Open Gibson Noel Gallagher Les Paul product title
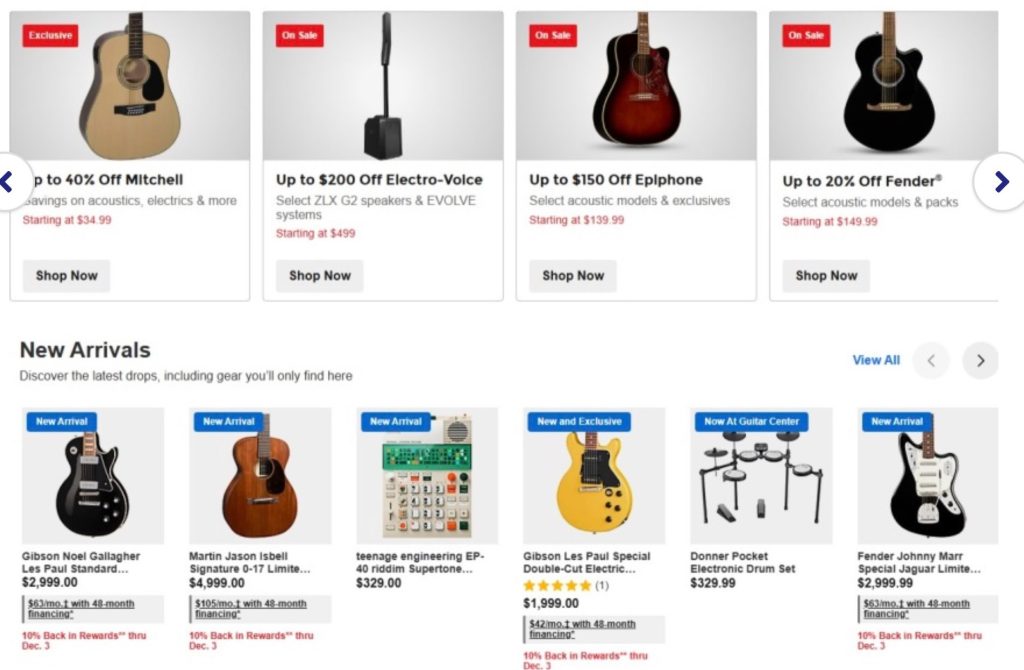 pos(81,562)
